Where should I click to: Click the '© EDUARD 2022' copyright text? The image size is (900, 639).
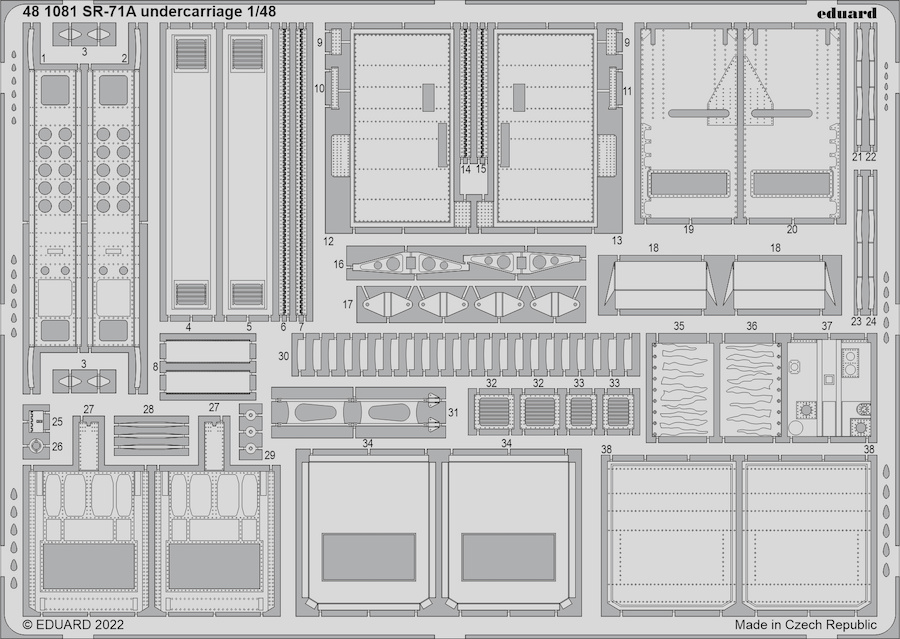click(x=73, y=625)
